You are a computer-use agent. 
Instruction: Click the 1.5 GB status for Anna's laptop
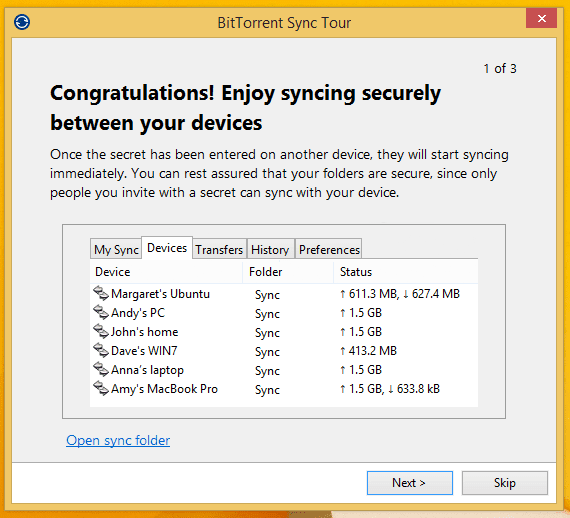tap(361, 370)
